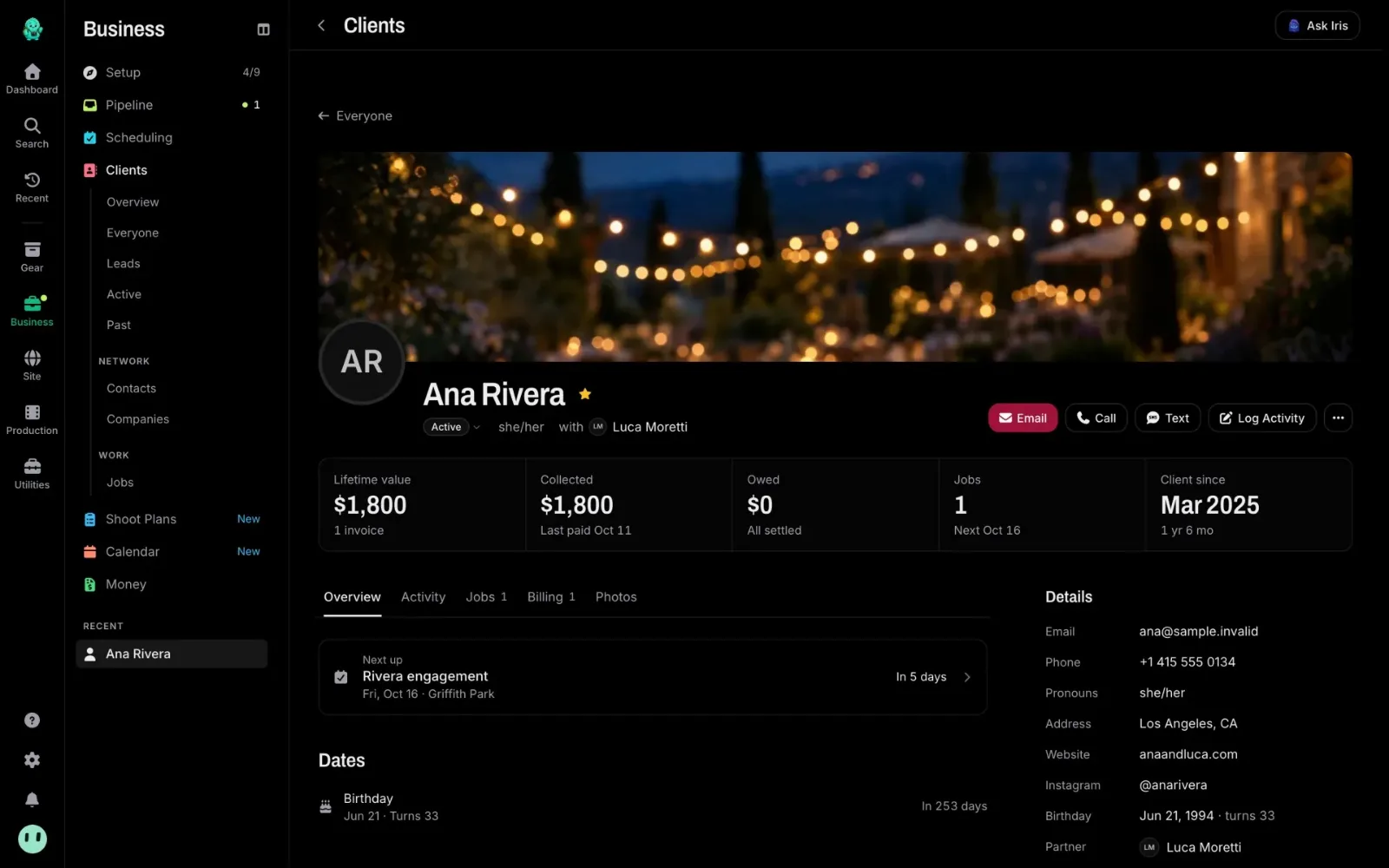Click the back chevron beside Clients
Screen dimensions: 1389x868
coord(321,25)
